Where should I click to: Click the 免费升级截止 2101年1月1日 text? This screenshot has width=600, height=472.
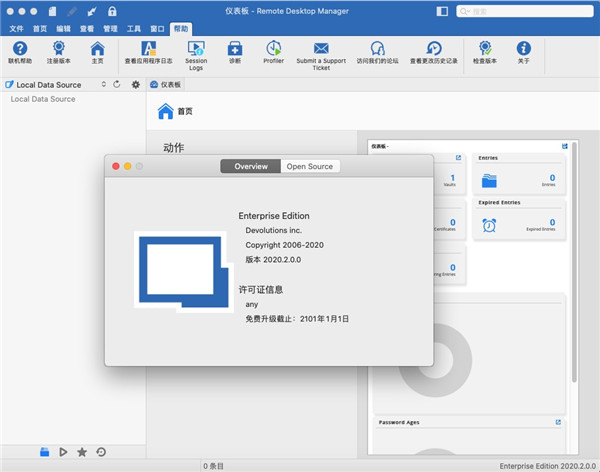click(297, 319)
